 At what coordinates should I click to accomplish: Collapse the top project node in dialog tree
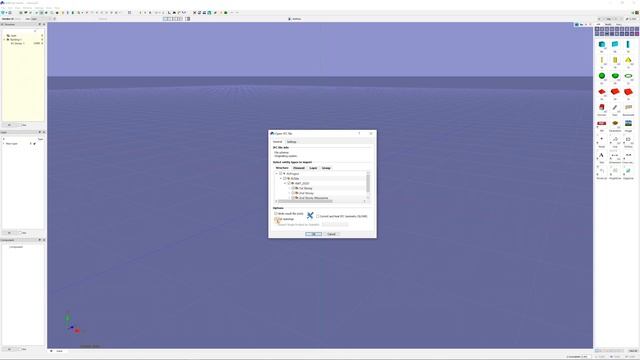coord(276,173)
